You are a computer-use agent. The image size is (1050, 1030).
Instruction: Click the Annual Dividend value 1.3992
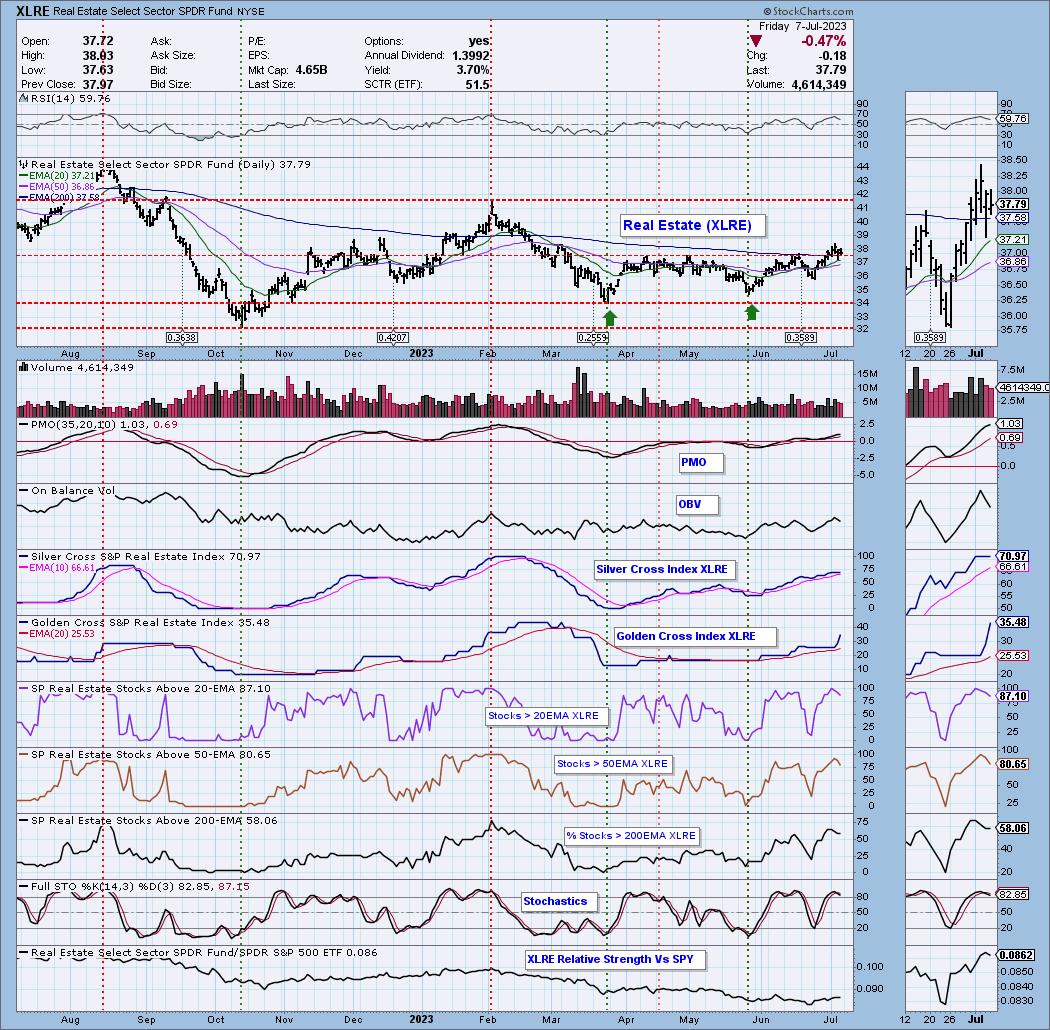pos(470,56)
